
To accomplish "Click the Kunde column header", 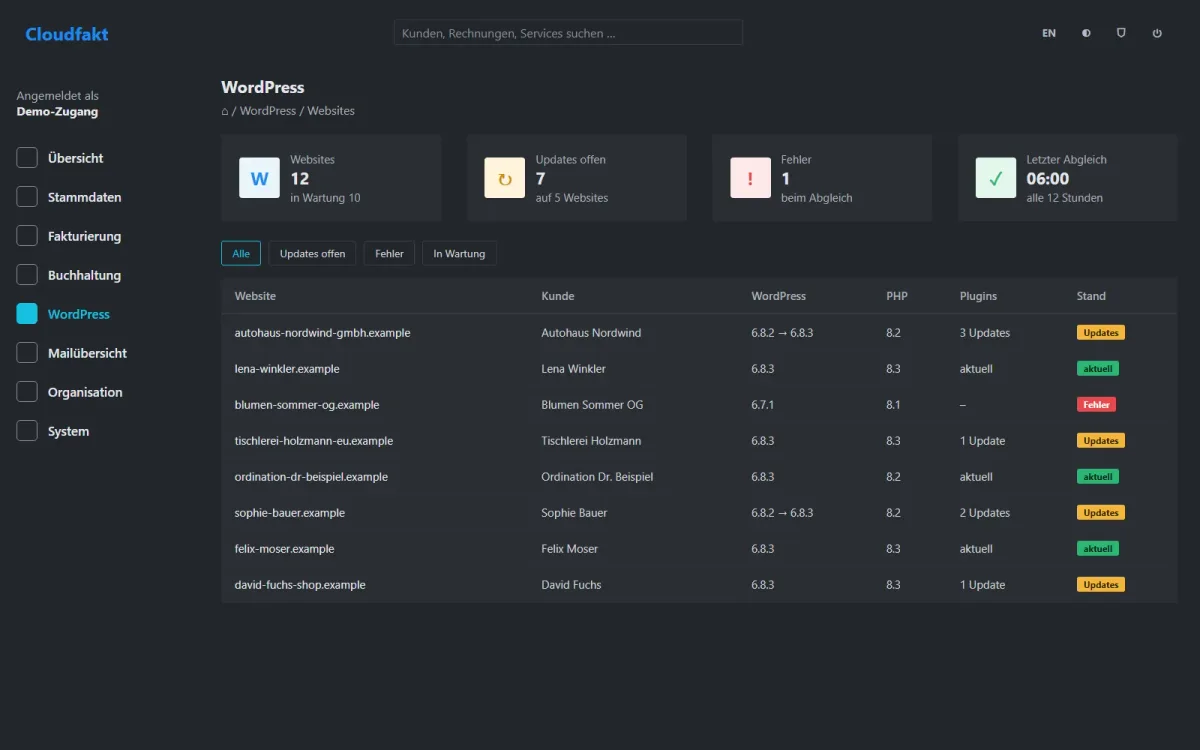I will point(558,296).
